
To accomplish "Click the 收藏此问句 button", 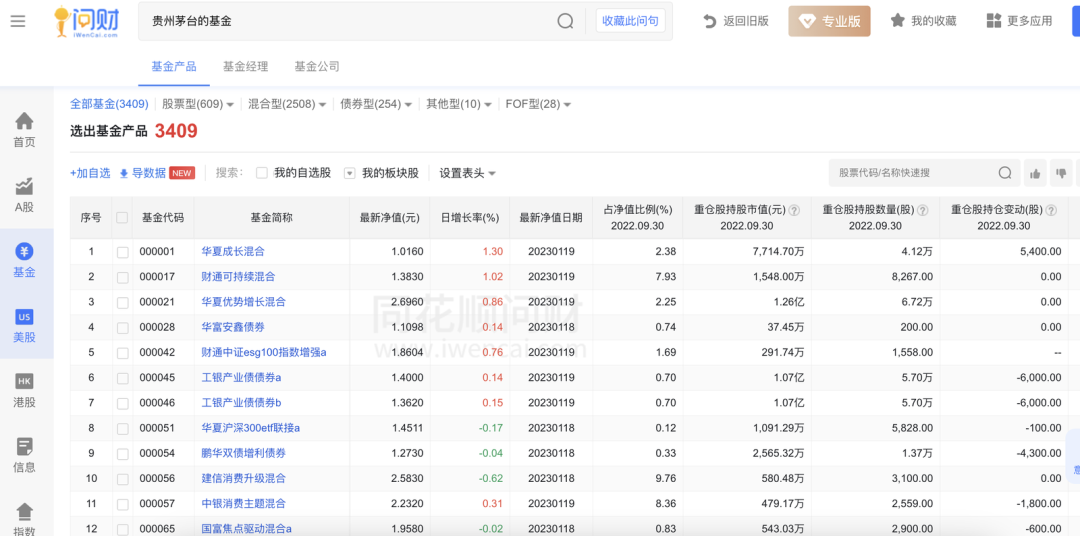I will pyautogui.click(x=630, y=21).
